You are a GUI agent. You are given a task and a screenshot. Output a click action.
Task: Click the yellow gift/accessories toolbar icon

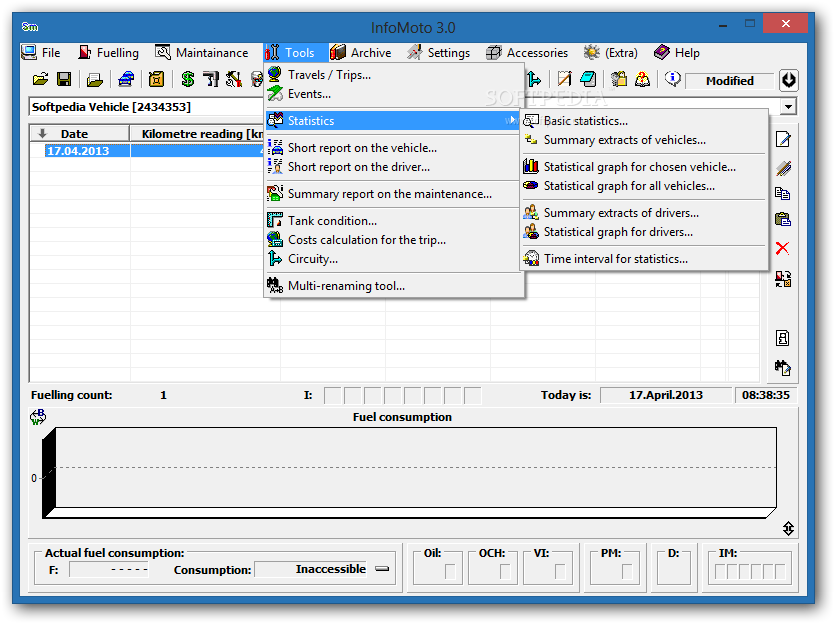(x=619, y=80)
